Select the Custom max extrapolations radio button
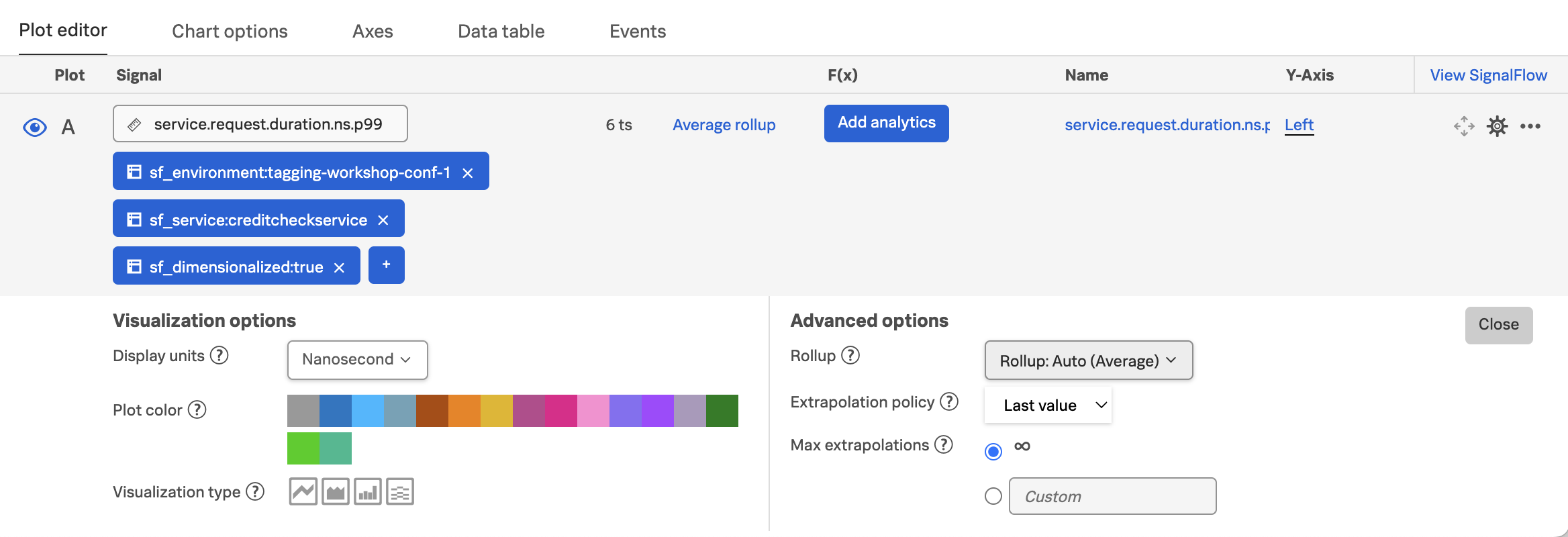The height and width of the screenshot is (537, 1568). (993, 496)
